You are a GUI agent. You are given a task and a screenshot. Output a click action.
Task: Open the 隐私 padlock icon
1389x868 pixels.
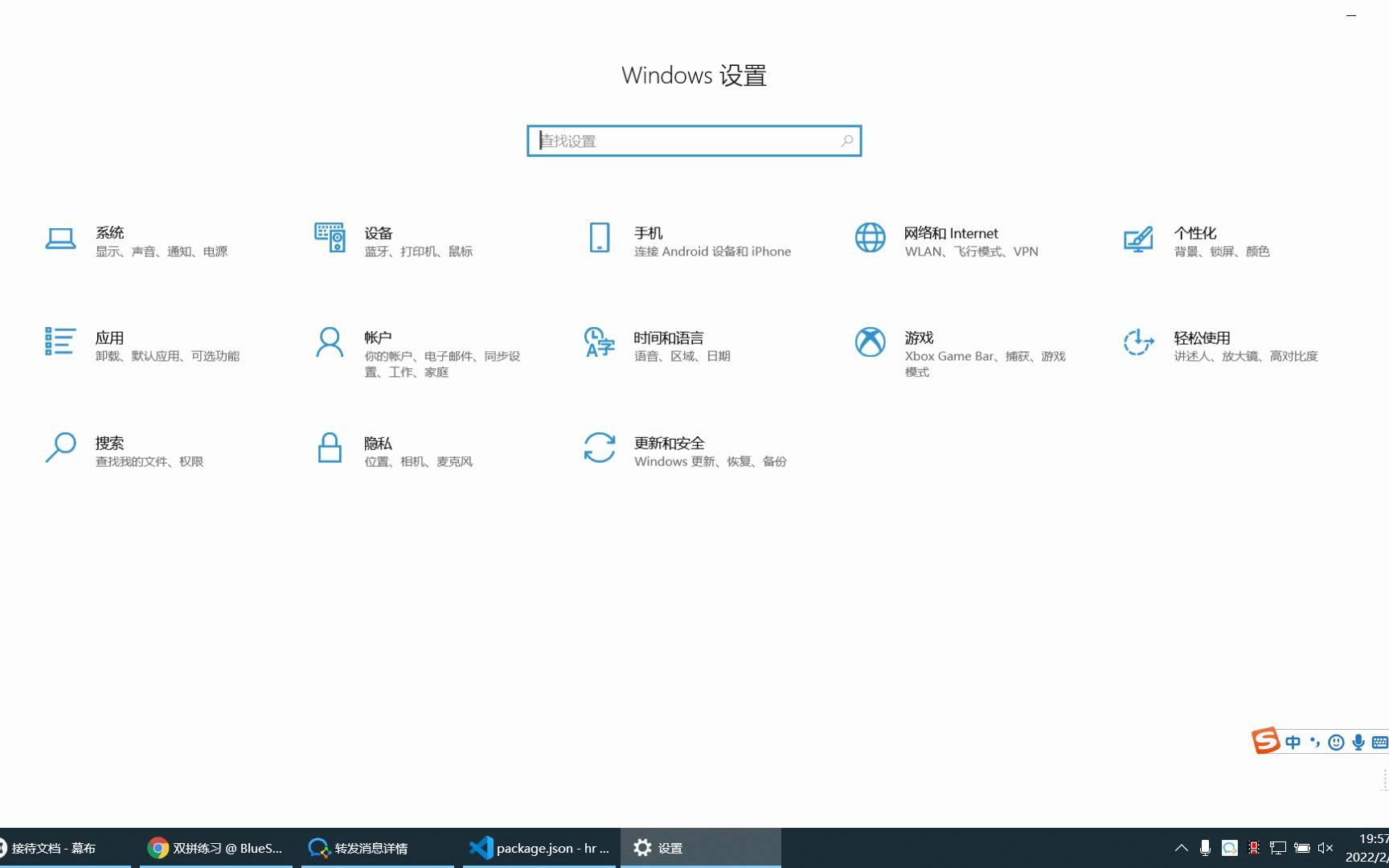[x=330, y=448]
